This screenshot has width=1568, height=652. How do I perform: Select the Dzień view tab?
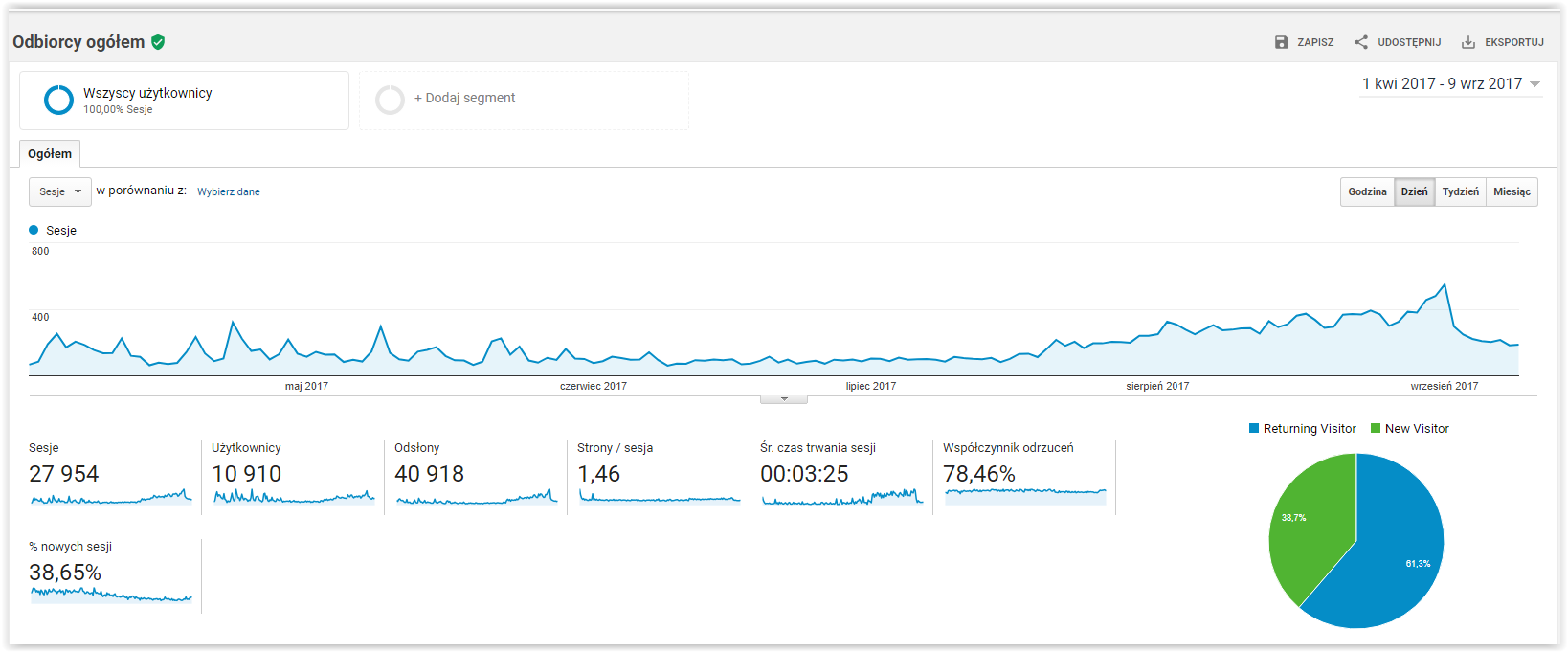1414,191
